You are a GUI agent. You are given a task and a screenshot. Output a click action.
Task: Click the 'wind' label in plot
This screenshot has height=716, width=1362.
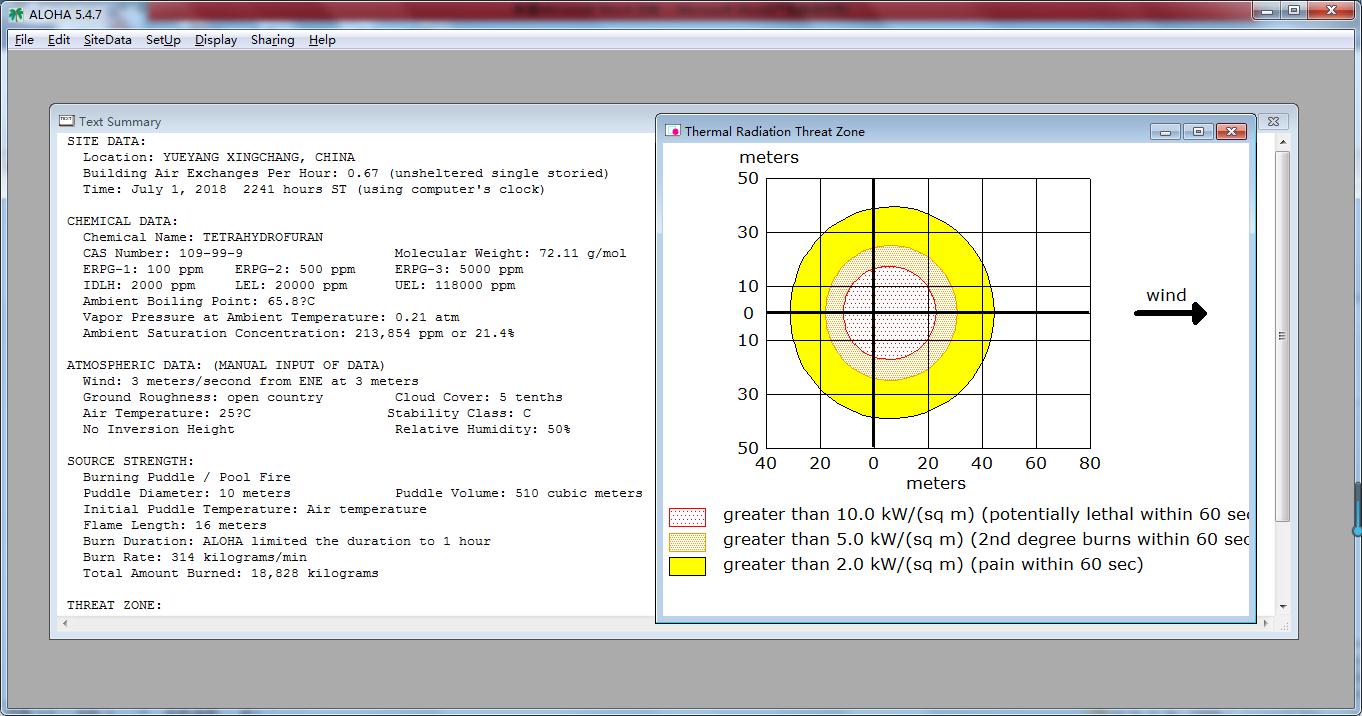click(x=1166, y=295)
